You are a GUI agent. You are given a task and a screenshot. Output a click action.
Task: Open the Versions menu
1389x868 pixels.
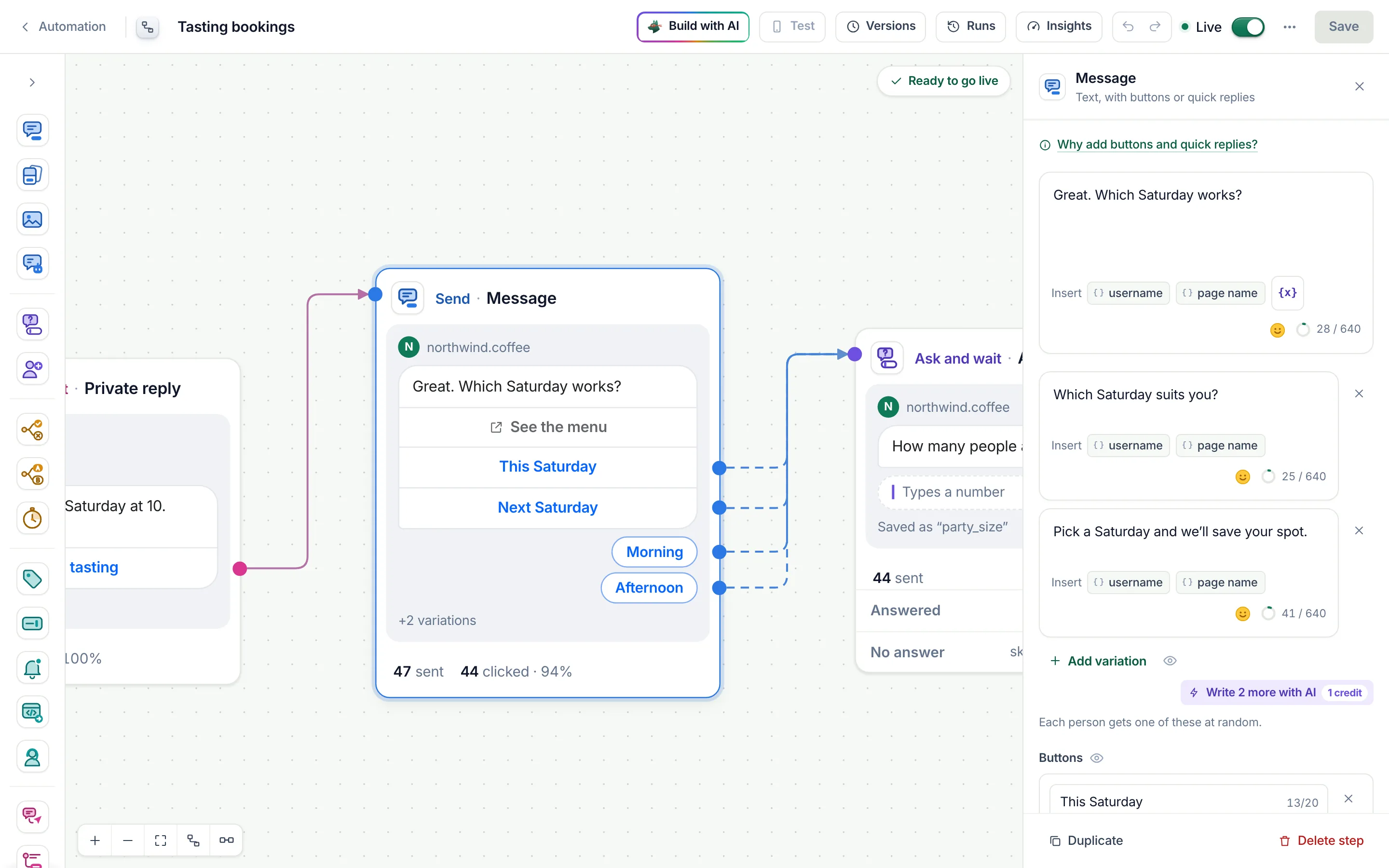pyautogui.click(x=881, y=27)
